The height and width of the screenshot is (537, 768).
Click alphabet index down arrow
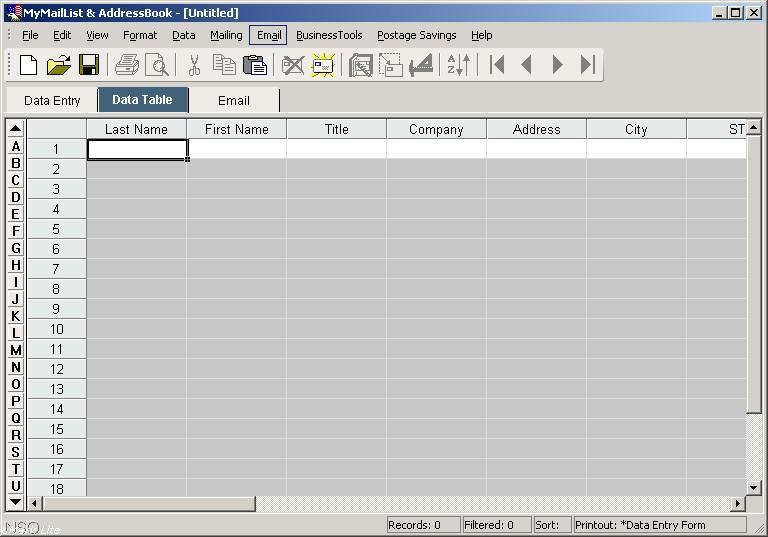tap(16, 502)
